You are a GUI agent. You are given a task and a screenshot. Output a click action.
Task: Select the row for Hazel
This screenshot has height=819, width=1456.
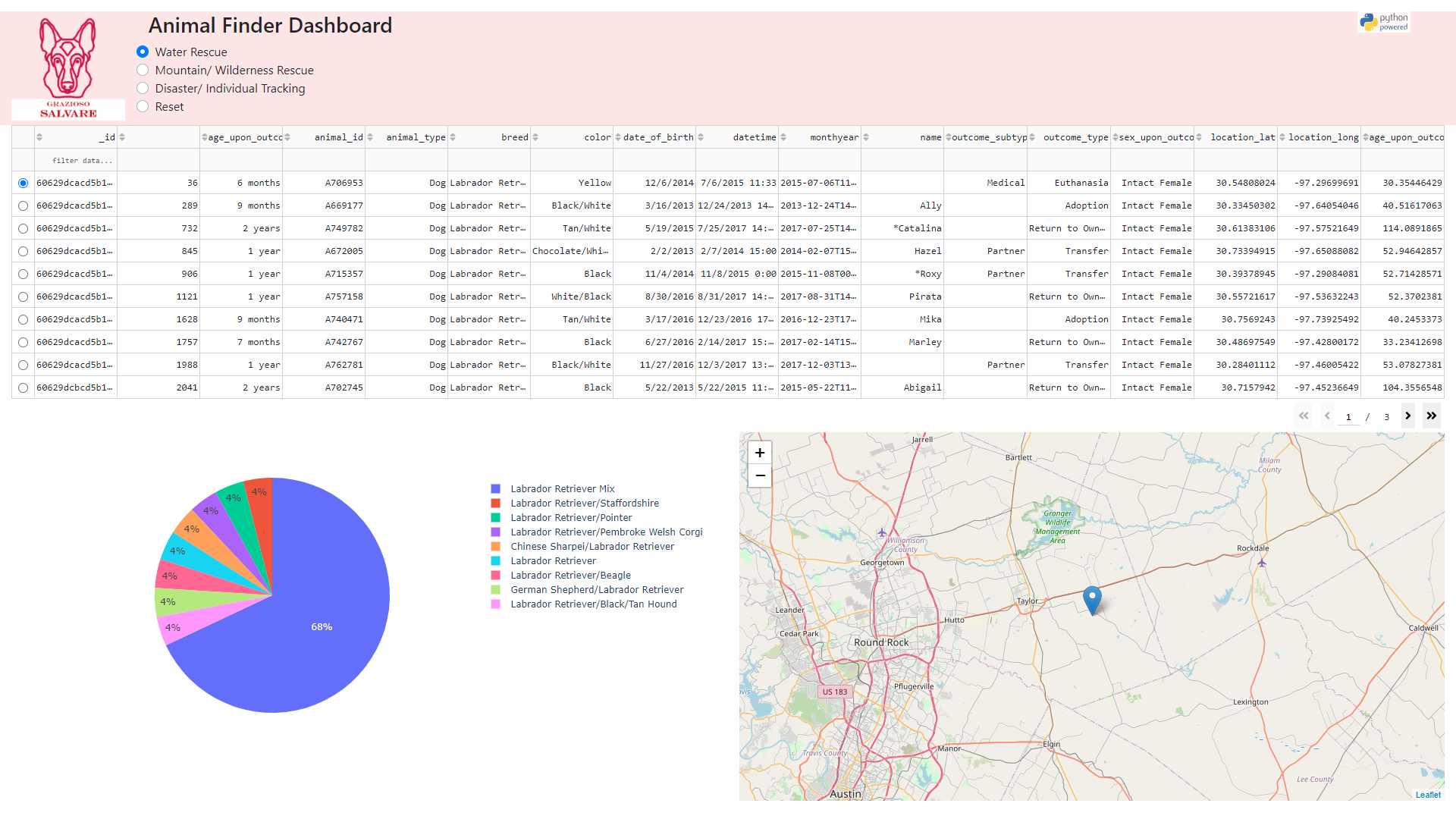click(x=23, y=251)
